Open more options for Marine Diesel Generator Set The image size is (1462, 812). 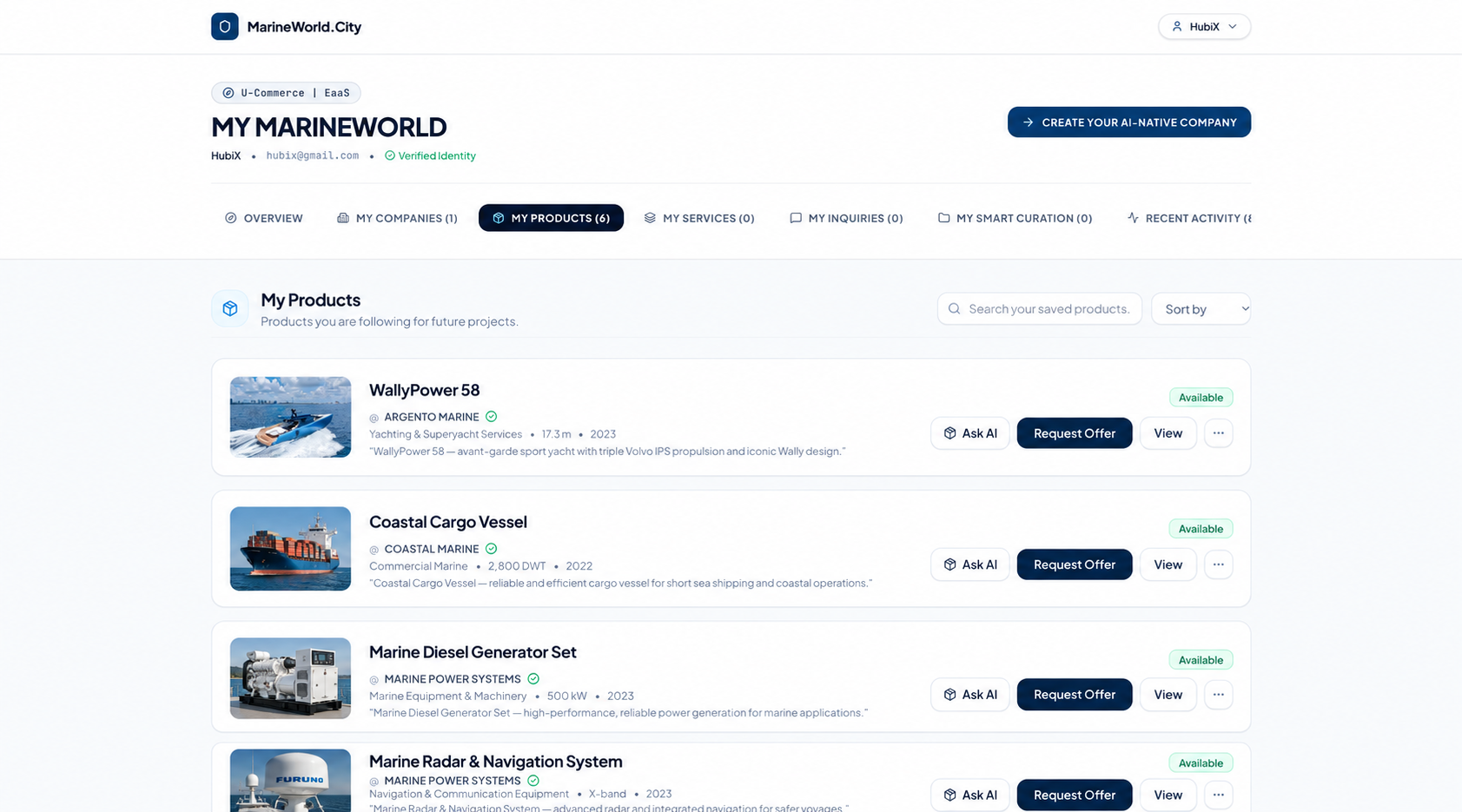1219,695
